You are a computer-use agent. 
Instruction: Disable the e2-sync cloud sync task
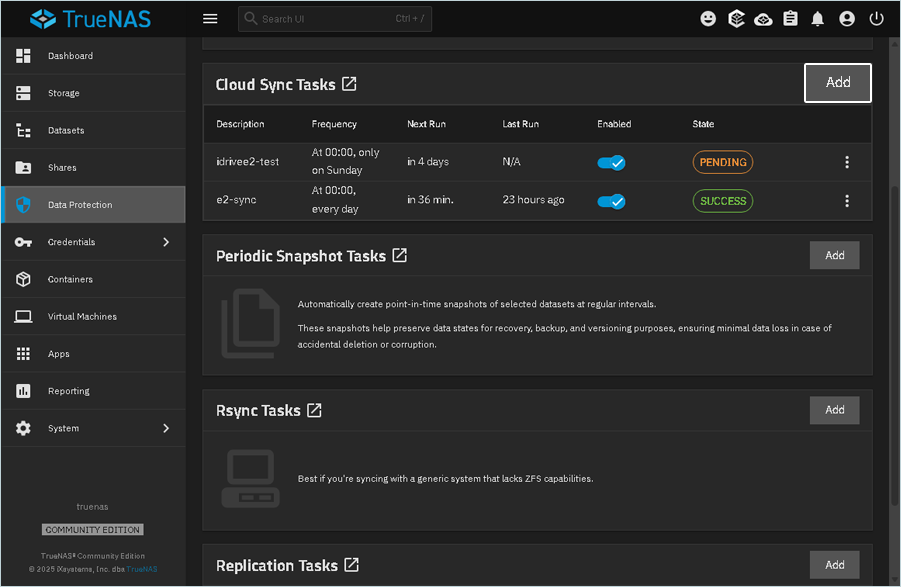click(611, 201)
